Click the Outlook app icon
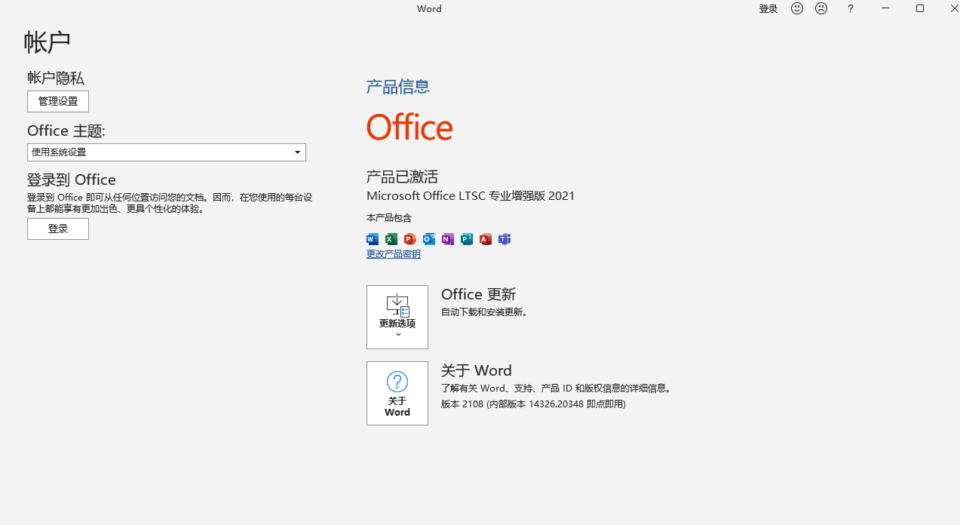Image resolution: width=960 pixels, height=525 pixels. coord(429,239)
